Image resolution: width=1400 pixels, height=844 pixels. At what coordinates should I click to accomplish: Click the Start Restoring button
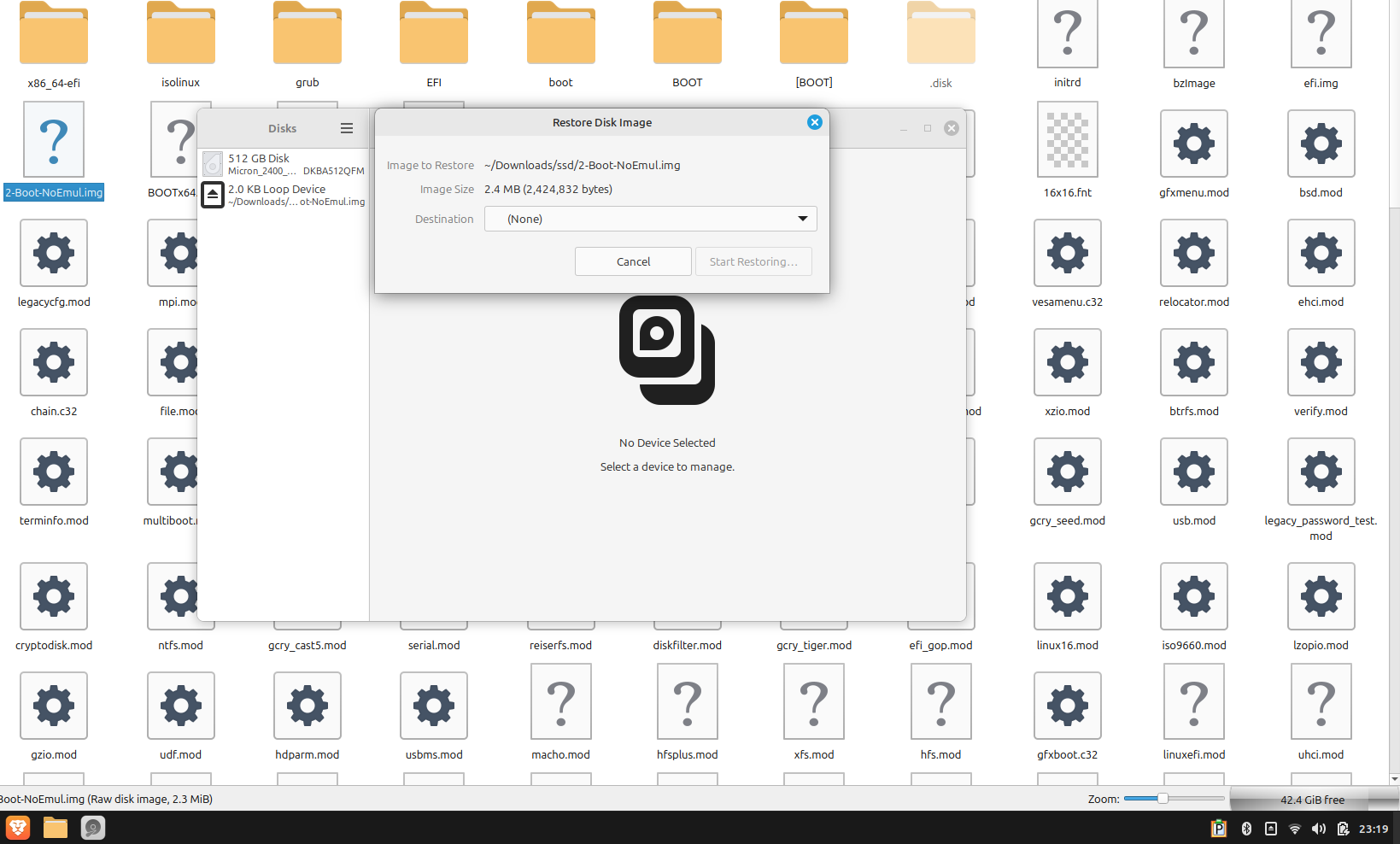753,261
